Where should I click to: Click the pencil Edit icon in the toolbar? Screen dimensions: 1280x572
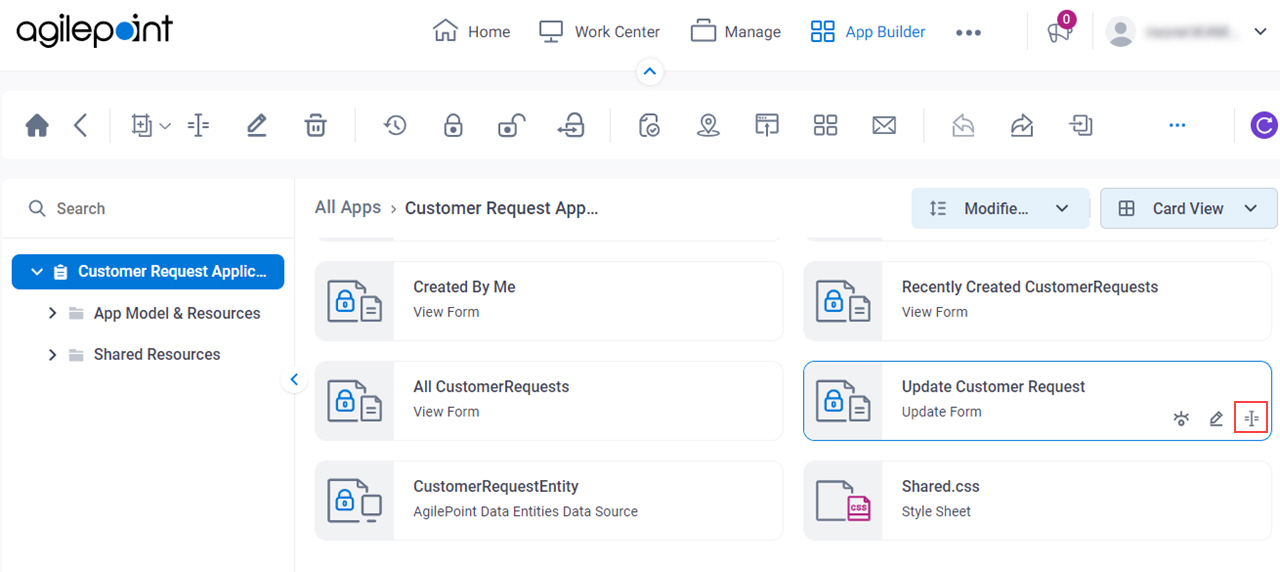point(257,126)
